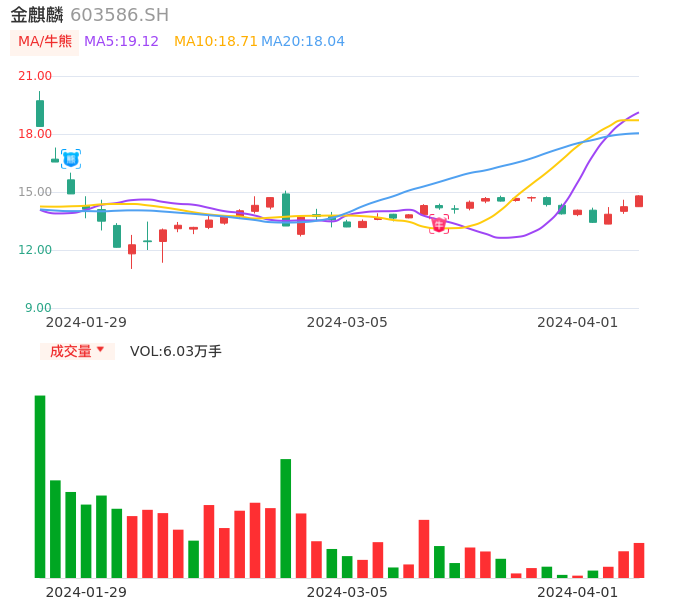
Task: Click the tall green volume bar in late February
Action: (x=286, y=518)
